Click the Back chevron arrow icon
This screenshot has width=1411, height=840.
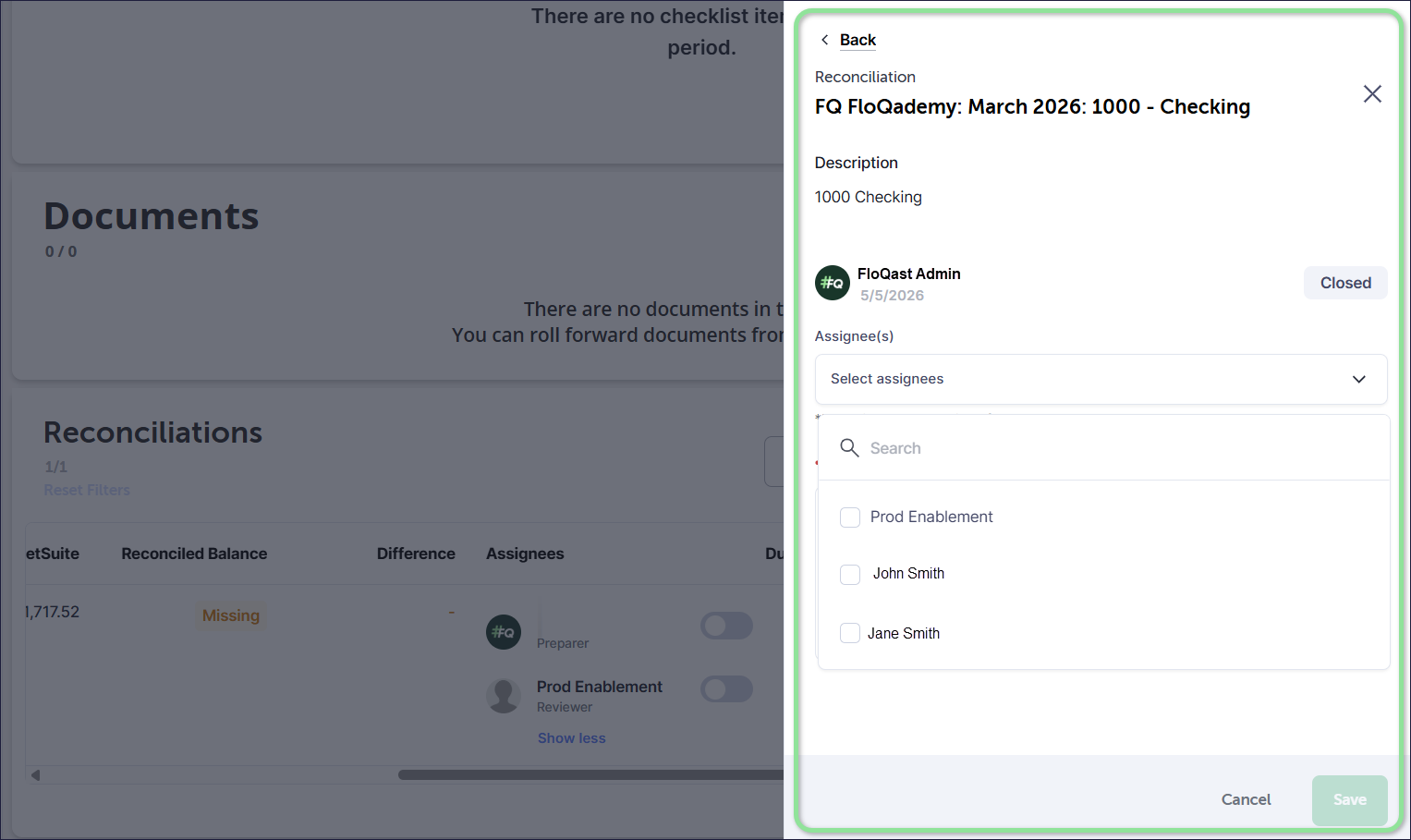click(824, 40)
